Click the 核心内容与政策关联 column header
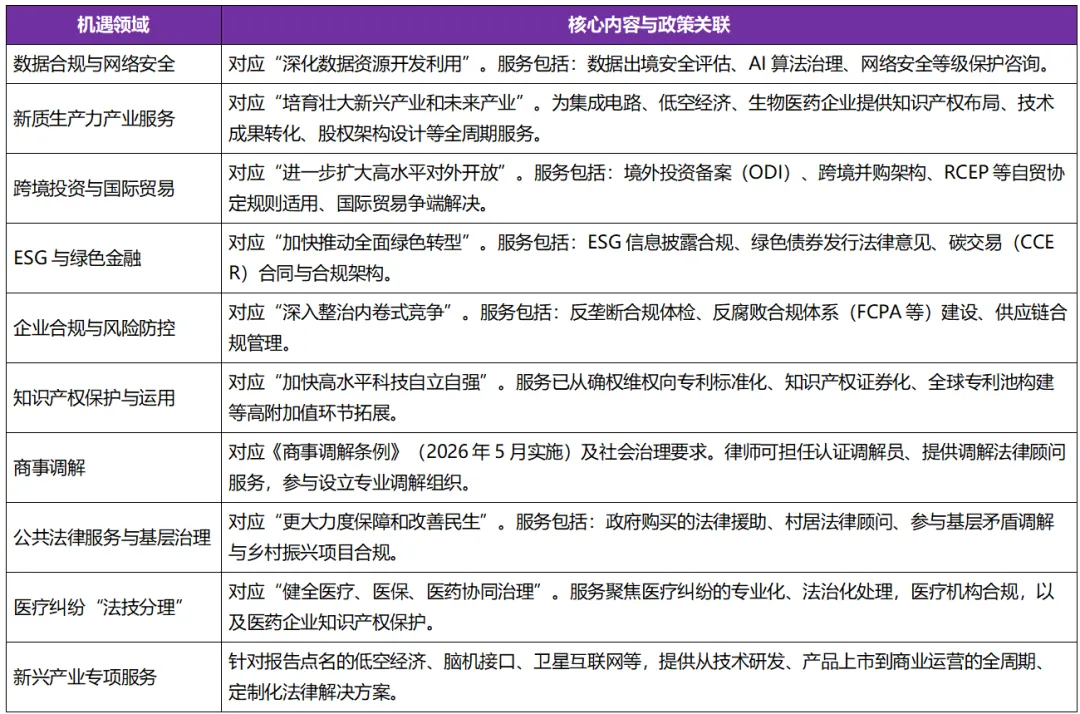 point(649,25)
